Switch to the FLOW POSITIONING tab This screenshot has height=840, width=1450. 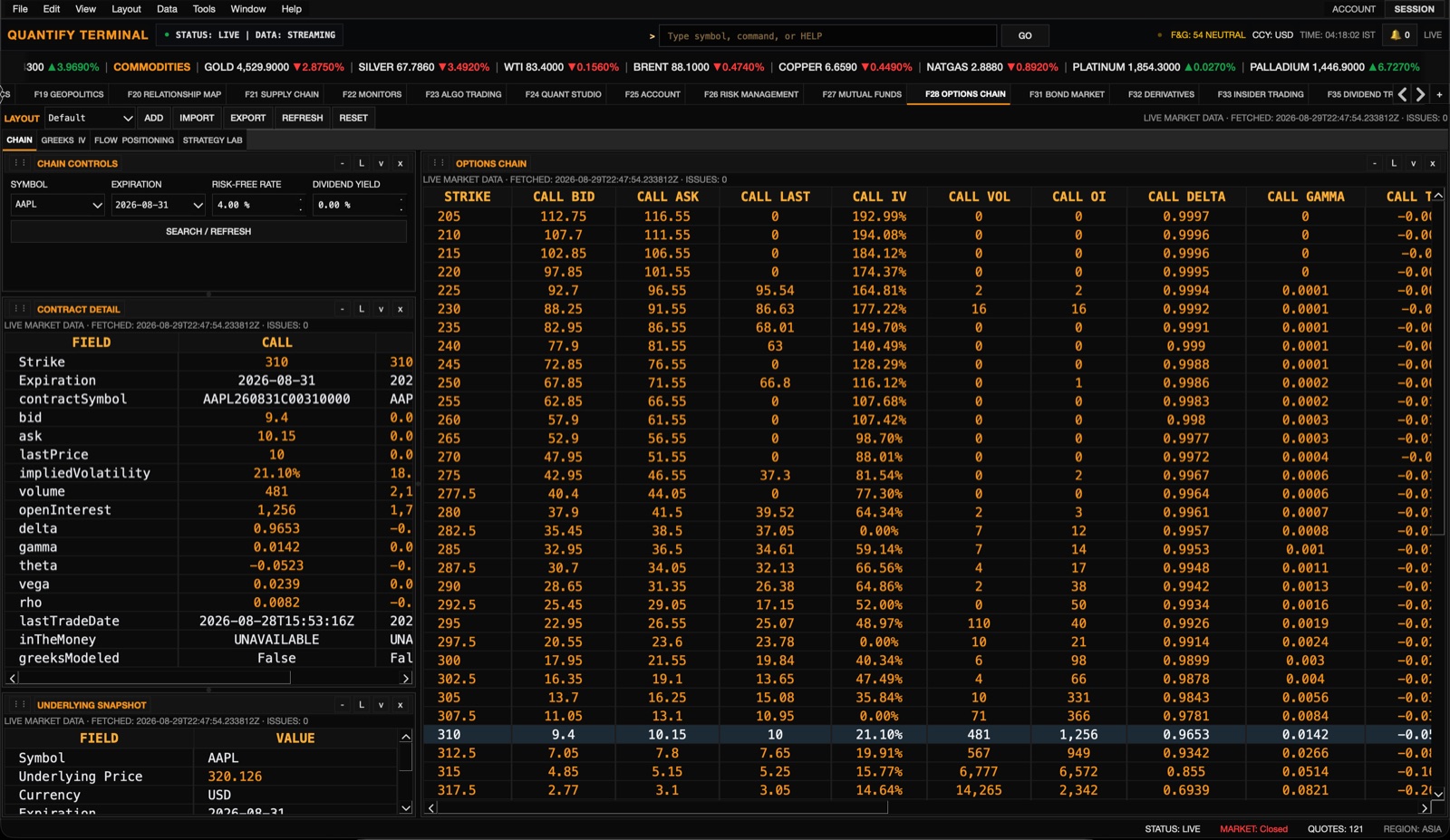[x=134, y=140]
